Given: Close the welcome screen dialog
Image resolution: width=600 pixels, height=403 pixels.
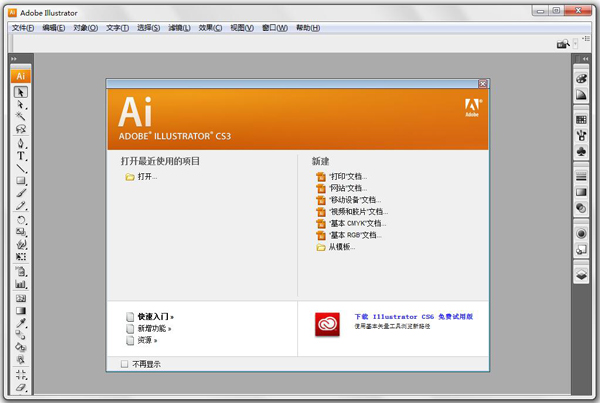Looking at the screenshot, I should pos(483,83).
